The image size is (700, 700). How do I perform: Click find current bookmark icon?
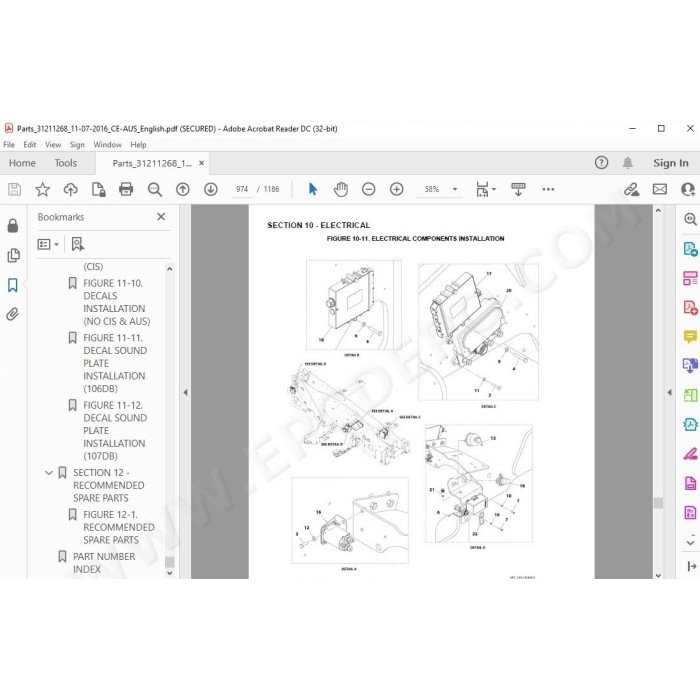click(77, 244)
